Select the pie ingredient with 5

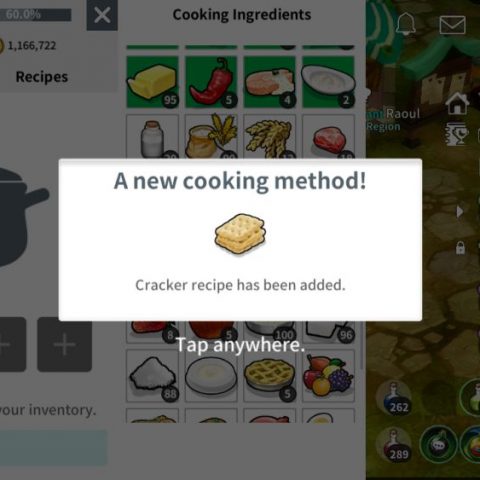(x=270, y=376)
